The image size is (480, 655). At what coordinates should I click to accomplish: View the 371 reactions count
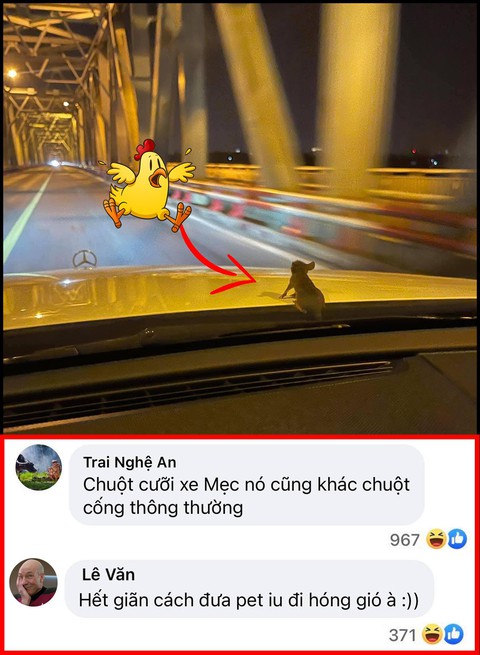click(402, 635)
